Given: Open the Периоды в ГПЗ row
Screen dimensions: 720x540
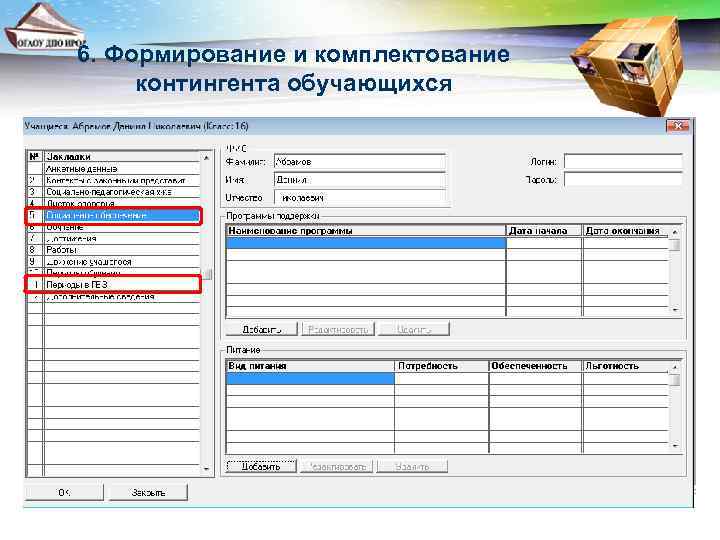Looking at the screenshot, I should pos(114,285).
